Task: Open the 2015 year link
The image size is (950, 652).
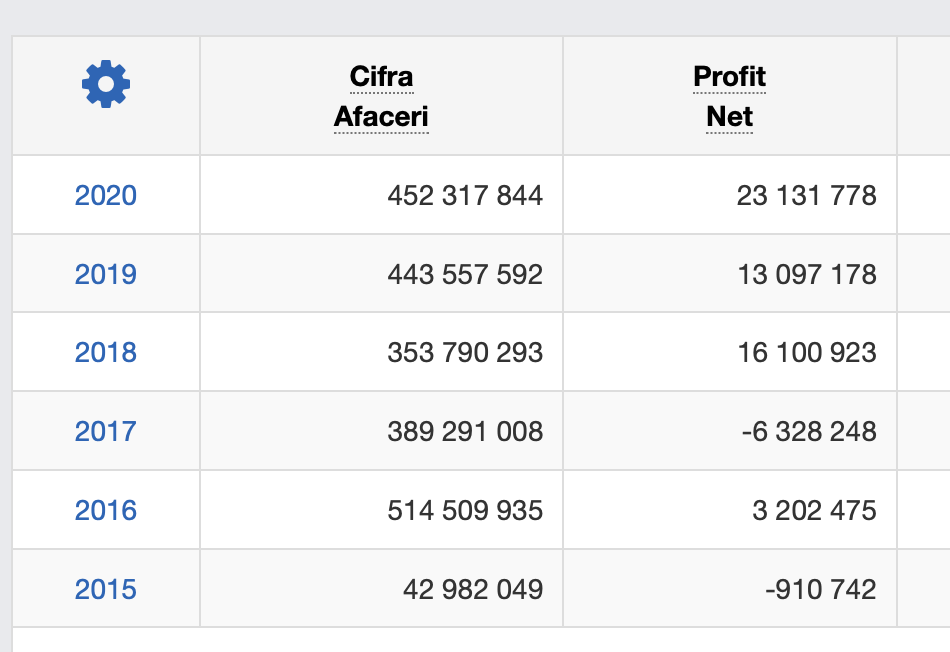Action: 106,589
